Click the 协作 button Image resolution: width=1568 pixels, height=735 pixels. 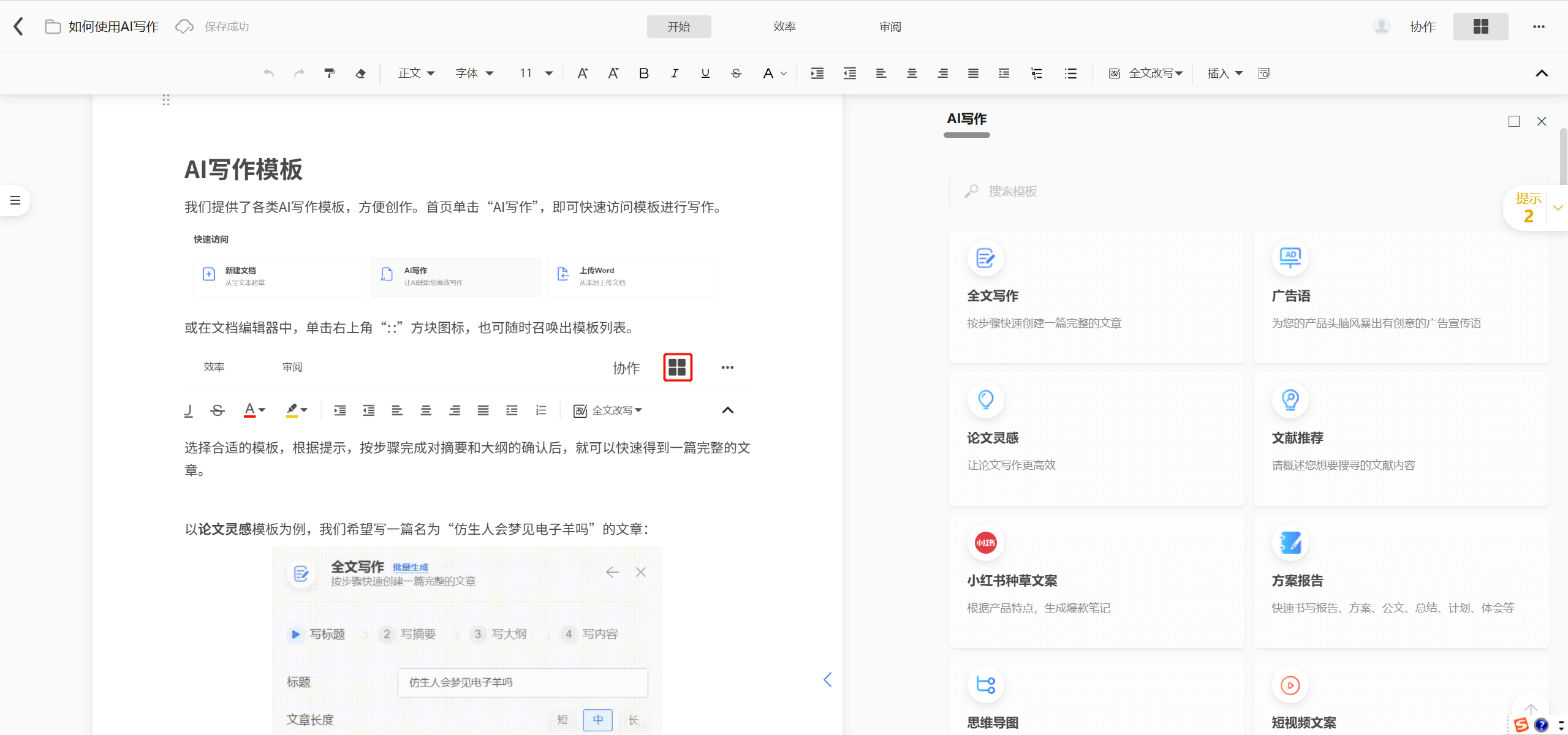[x=1423, y=26]
